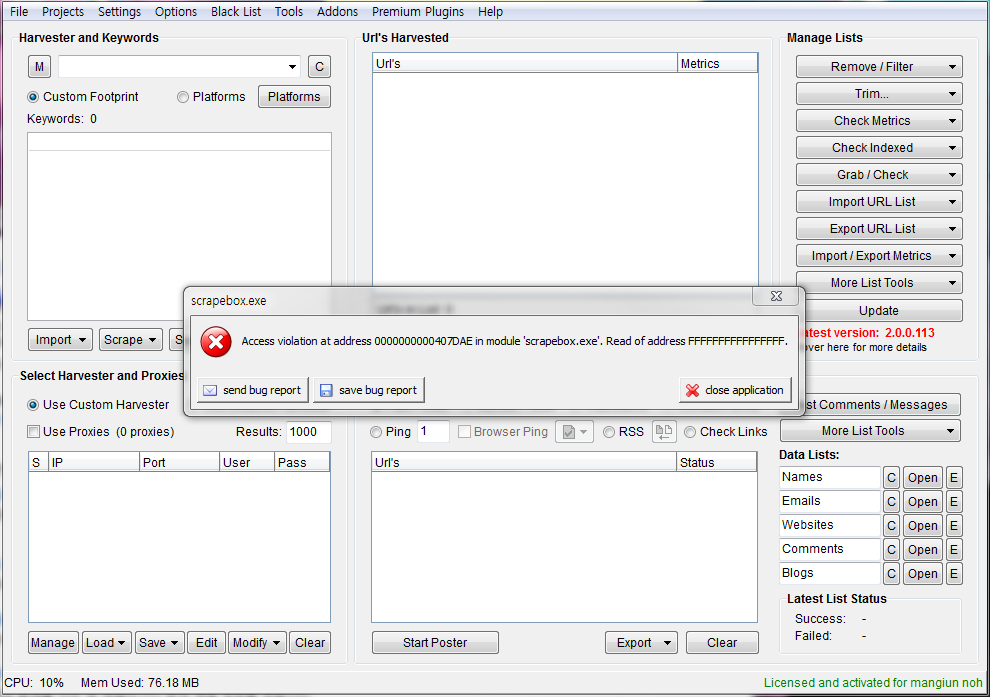Click the Results count field
Screen dimensions: 990x697
coord(309,432)
